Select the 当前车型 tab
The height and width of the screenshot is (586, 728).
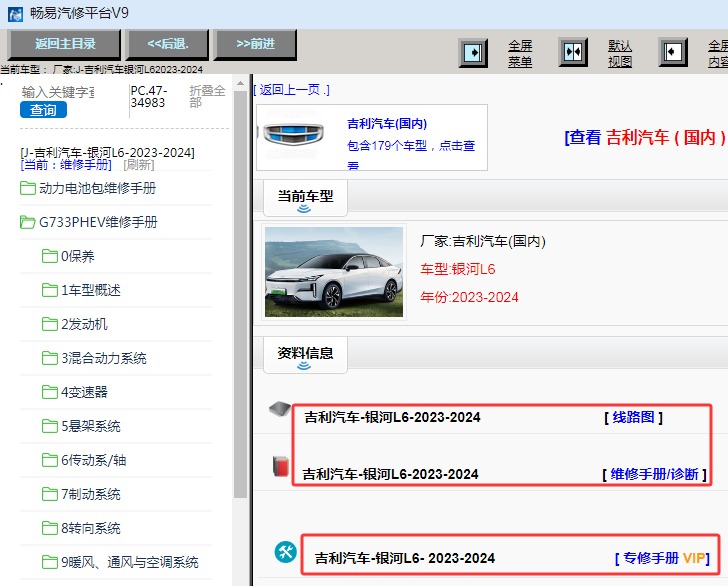[x=305, y=198]
